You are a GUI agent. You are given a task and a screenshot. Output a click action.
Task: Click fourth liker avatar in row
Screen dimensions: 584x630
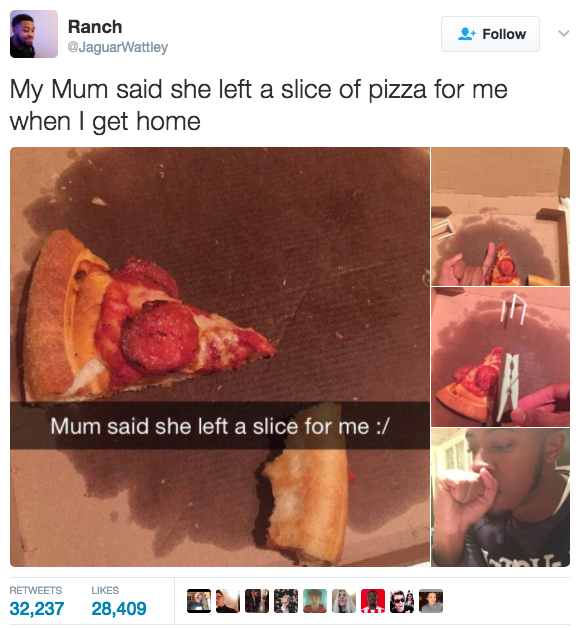pyautogui.click(x=286, y=601)
